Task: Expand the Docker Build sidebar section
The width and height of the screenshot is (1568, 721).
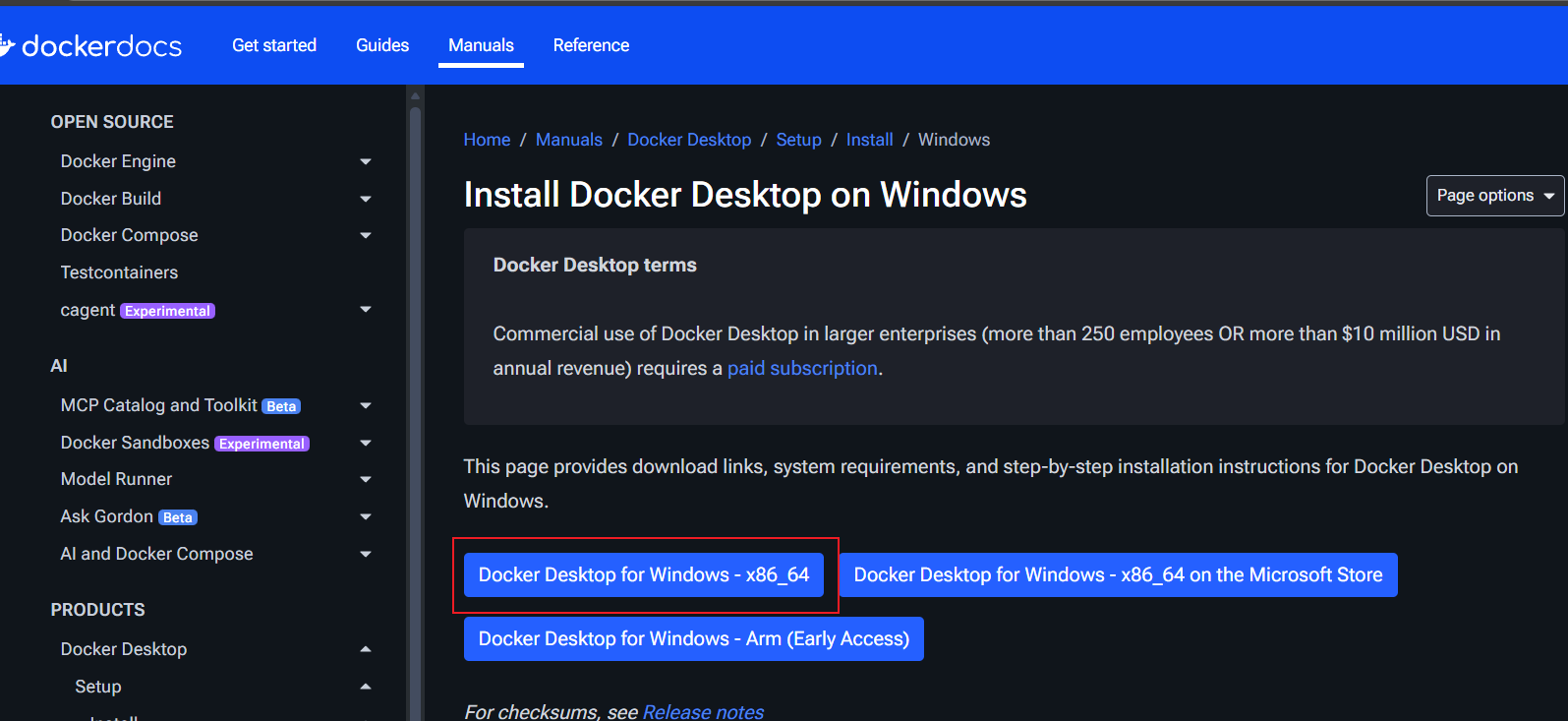Action: coord(366,199)
